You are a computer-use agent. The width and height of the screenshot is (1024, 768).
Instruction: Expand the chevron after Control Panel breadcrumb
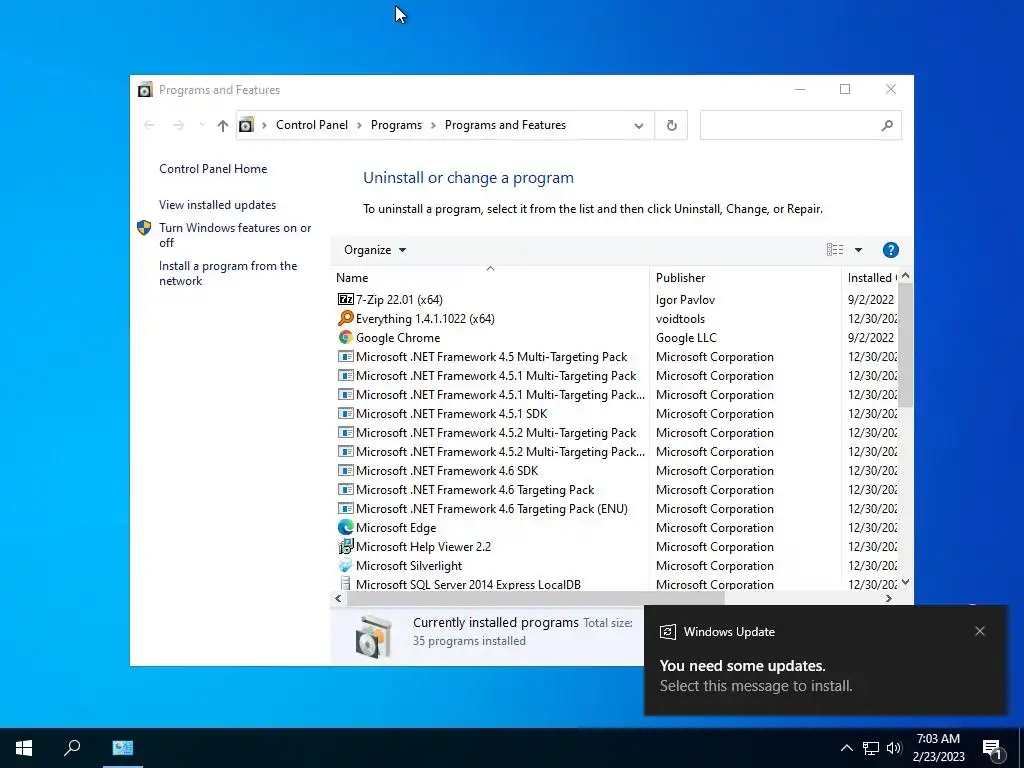[x=359, y=125]
